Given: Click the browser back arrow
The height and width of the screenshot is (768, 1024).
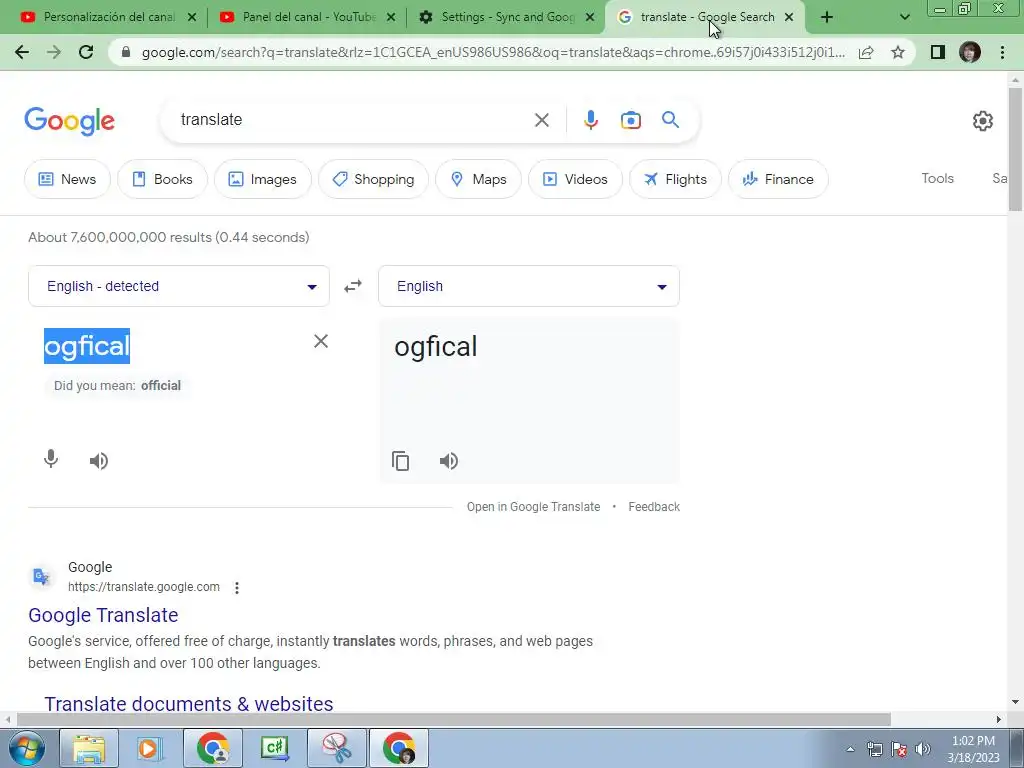Looking at the screenshot, I should 22,52.
